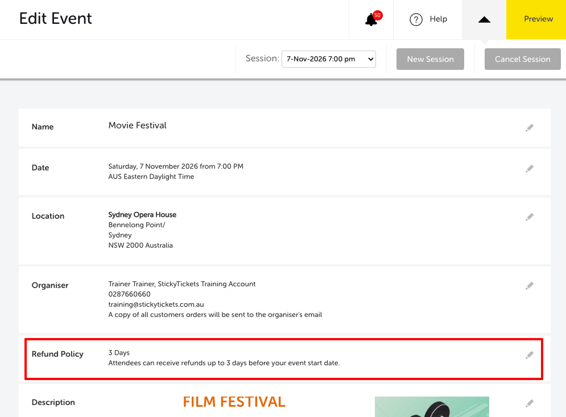This screenshot has width=566, height=417.
Task: Click the organiser phone number 0287660660
Action: [x=129, y=294]
